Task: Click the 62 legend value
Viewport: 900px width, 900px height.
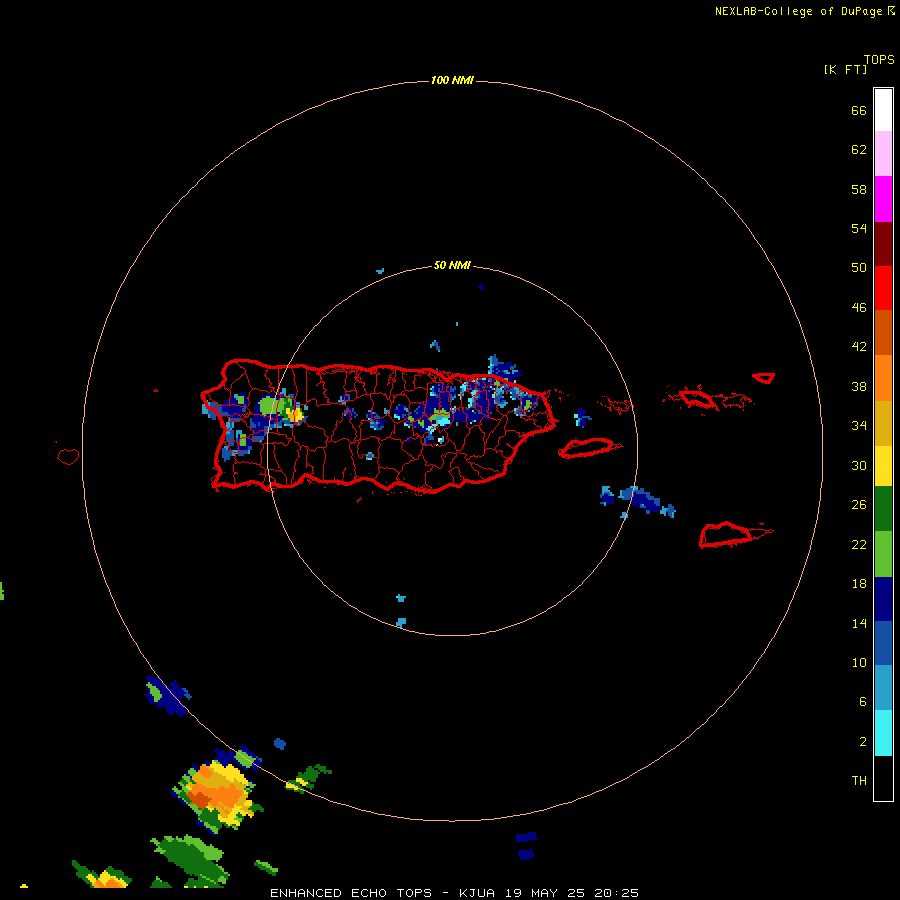Action: tap(859, 150)
